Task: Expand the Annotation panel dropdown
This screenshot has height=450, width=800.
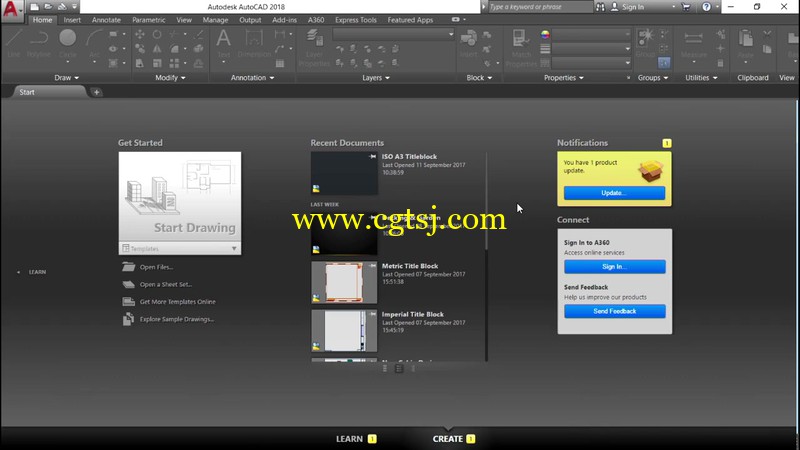Action: pos(253,78)
